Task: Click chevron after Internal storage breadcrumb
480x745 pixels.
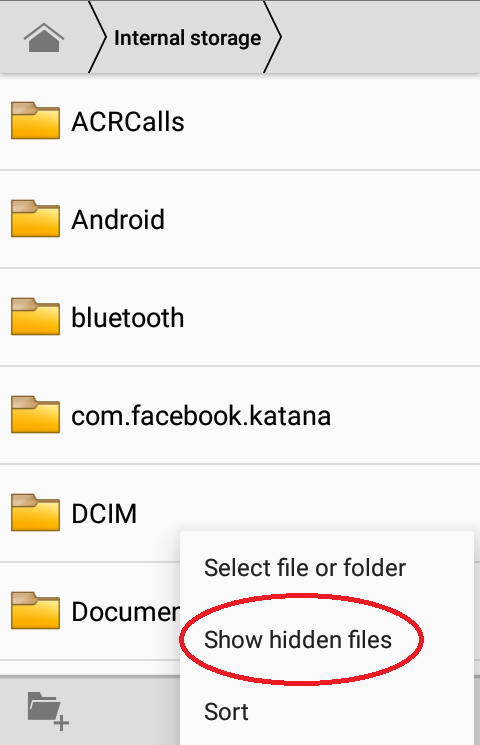Action: [272, 37]
